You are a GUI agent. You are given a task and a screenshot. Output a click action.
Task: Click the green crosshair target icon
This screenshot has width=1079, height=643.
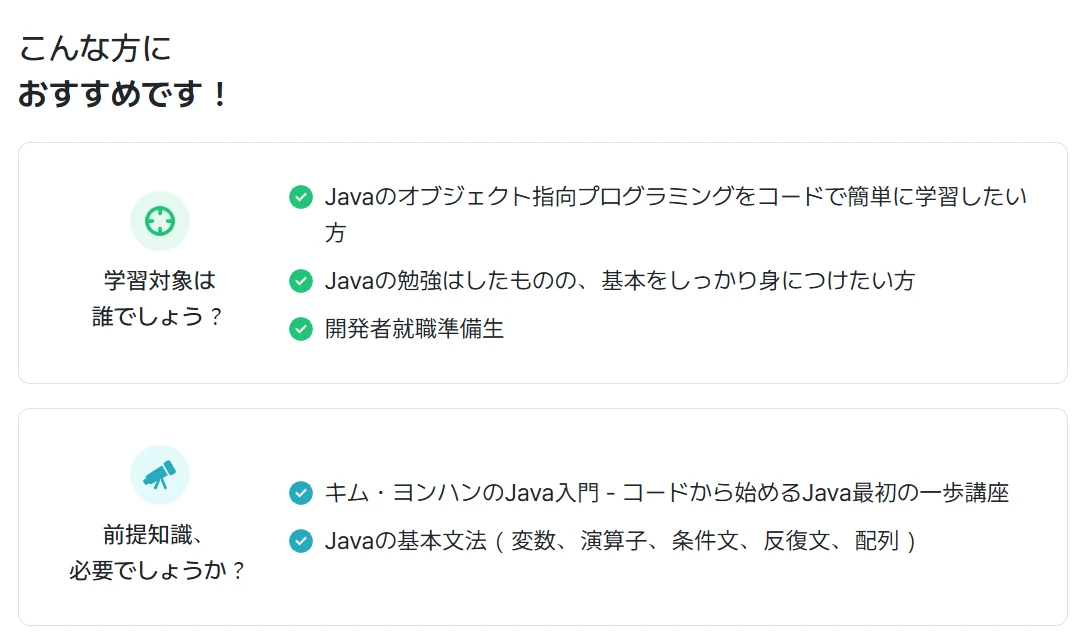point(160,221)
